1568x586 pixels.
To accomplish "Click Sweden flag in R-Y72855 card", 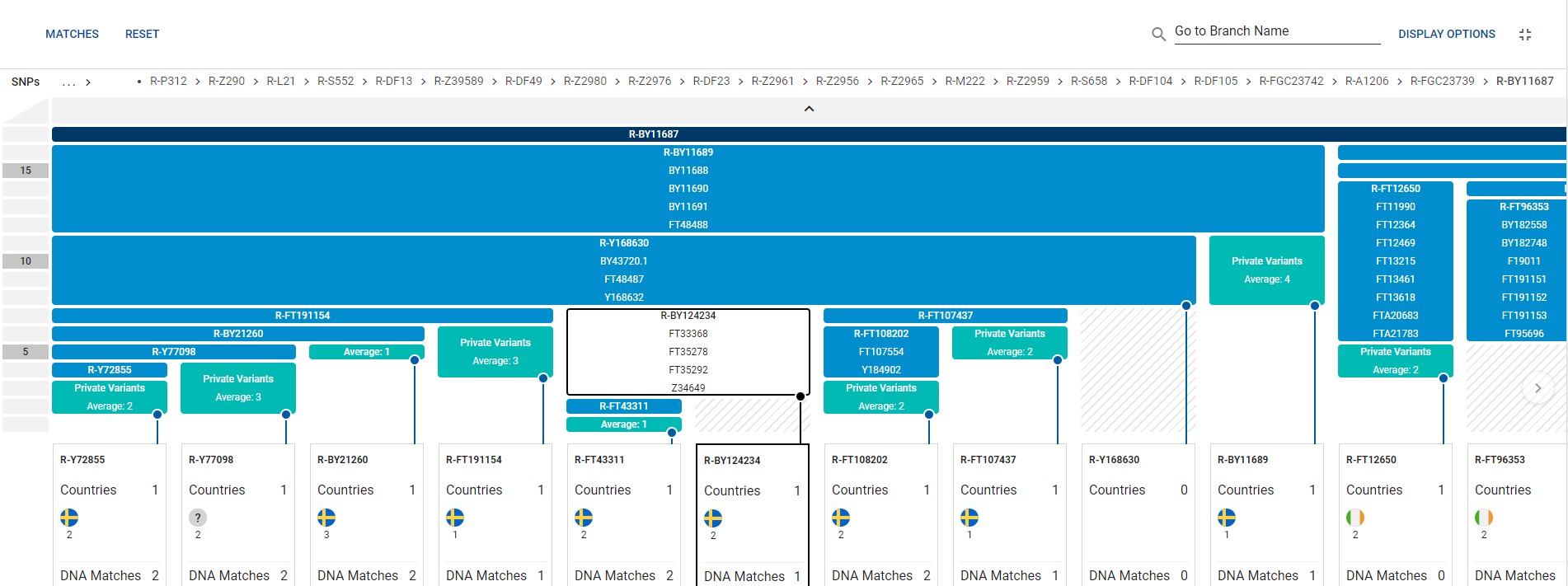I will pyautogui.click(x=69, y=518).
